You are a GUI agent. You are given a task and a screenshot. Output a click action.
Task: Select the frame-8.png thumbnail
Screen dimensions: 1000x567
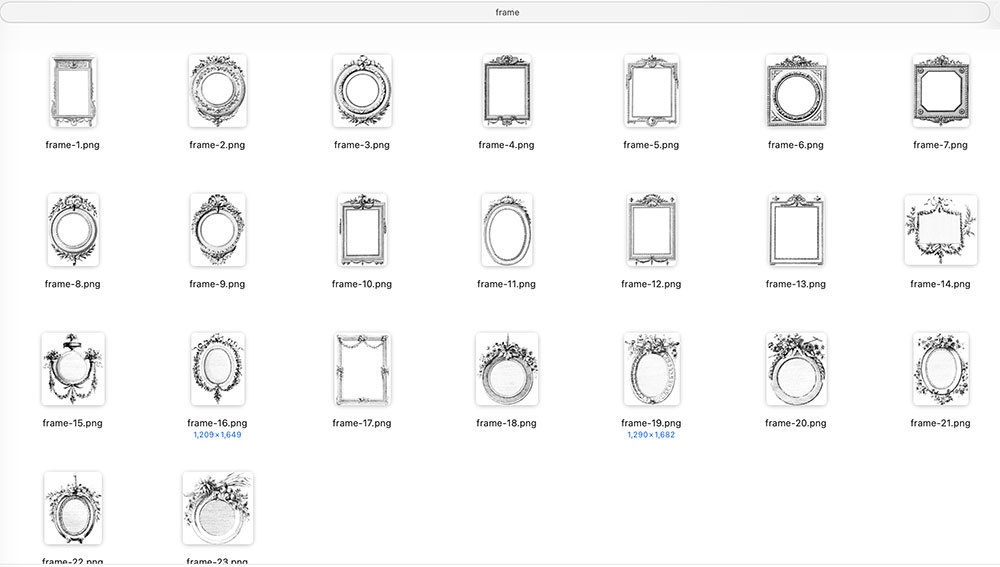tap(73, 230)
